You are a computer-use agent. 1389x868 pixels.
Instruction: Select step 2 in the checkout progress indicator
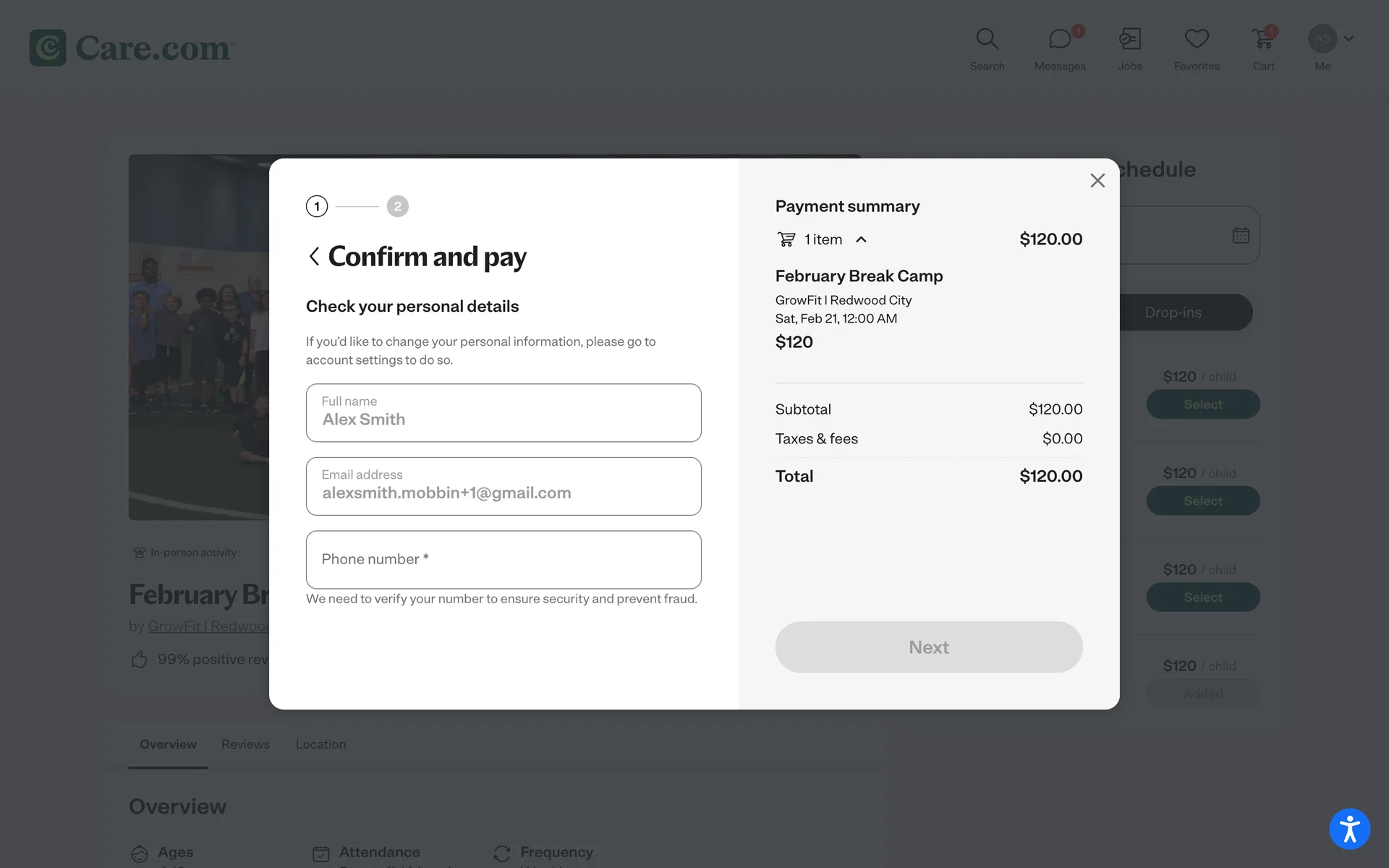(x=397, y=206)
